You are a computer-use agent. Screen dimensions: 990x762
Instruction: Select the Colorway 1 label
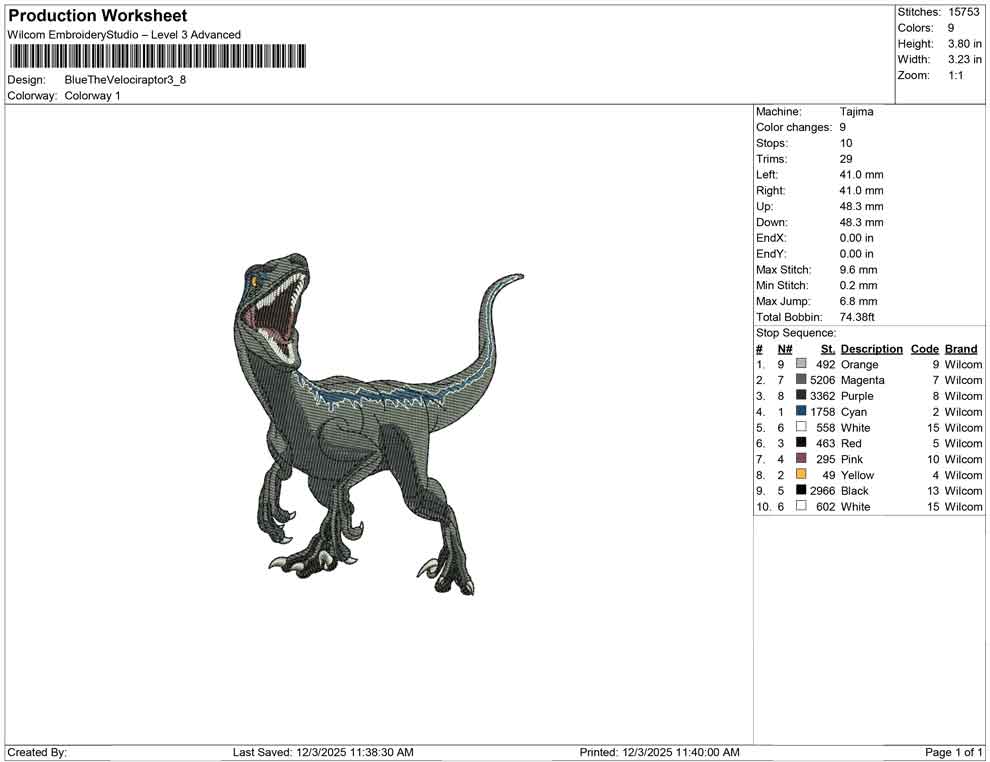(x=92, y=96)
